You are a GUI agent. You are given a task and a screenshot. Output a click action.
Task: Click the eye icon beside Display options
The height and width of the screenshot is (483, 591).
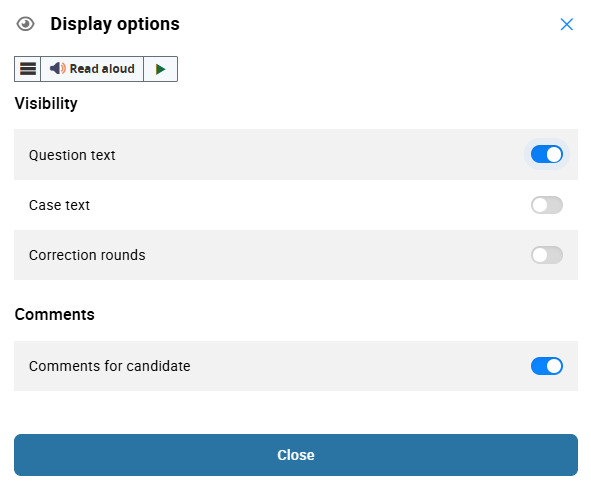pyautogui.click(x=25, y=24)
